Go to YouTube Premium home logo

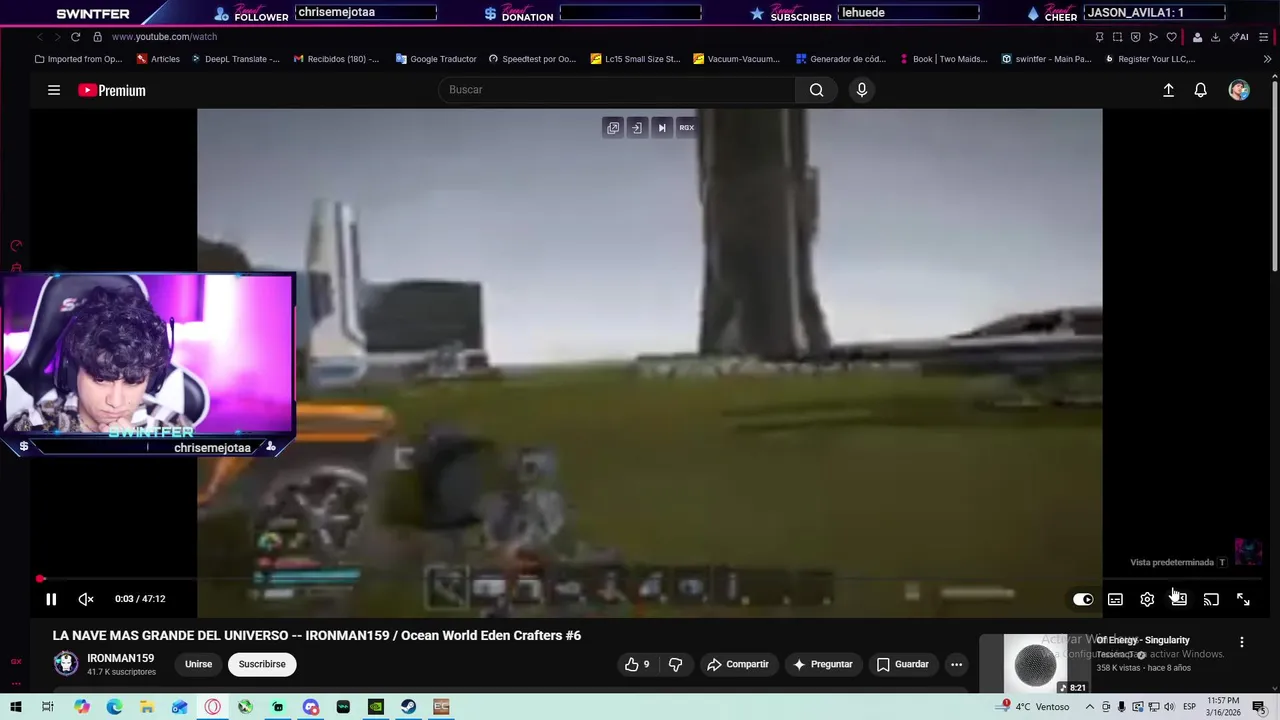coord(112,90)
